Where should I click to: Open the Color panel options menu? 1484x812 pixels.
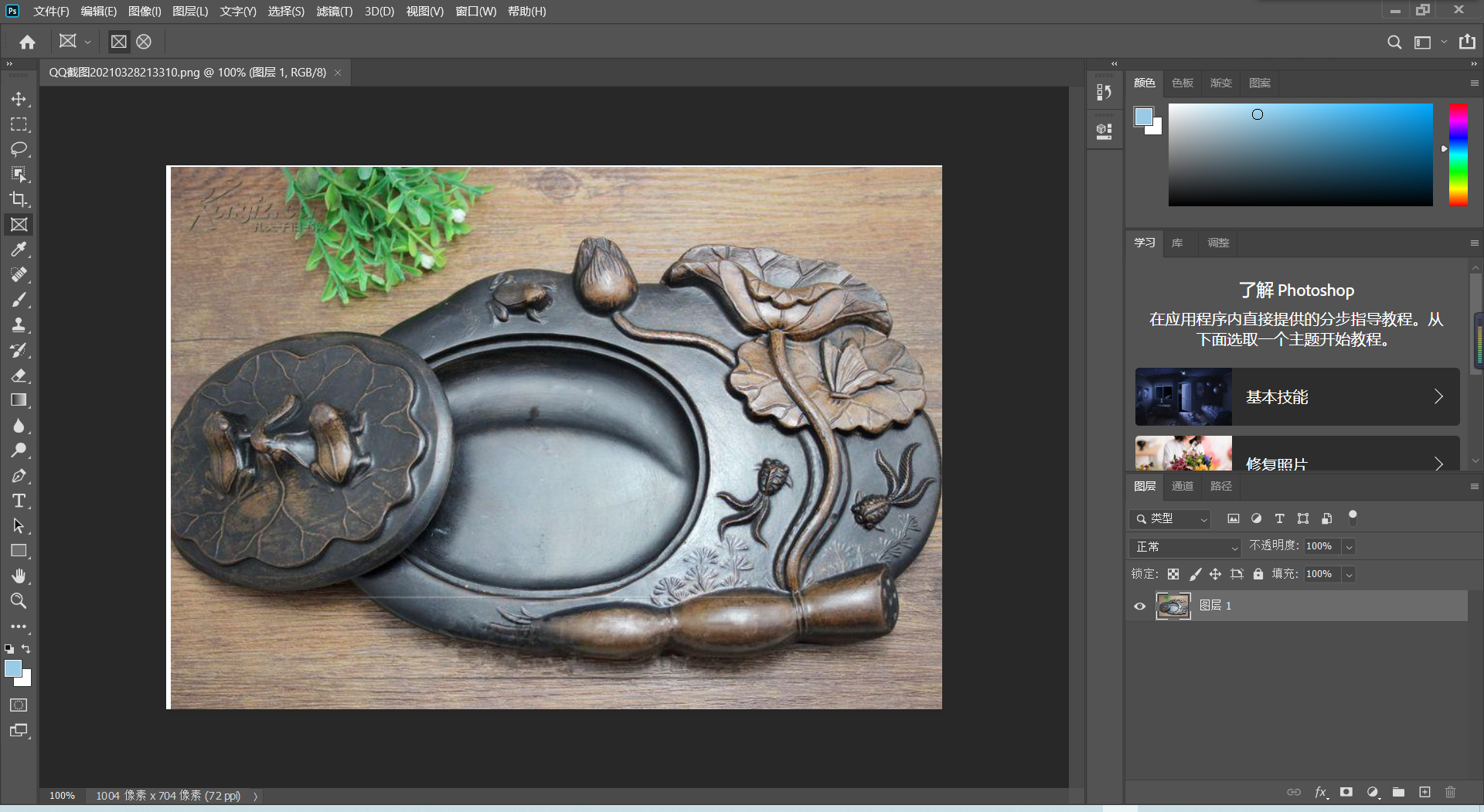(x=1474, y=83)
